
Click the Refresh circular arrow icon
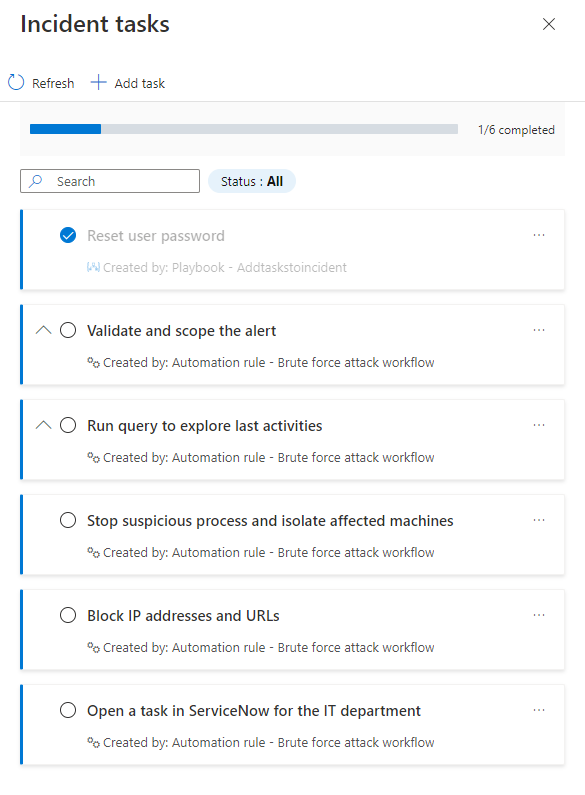16,82
